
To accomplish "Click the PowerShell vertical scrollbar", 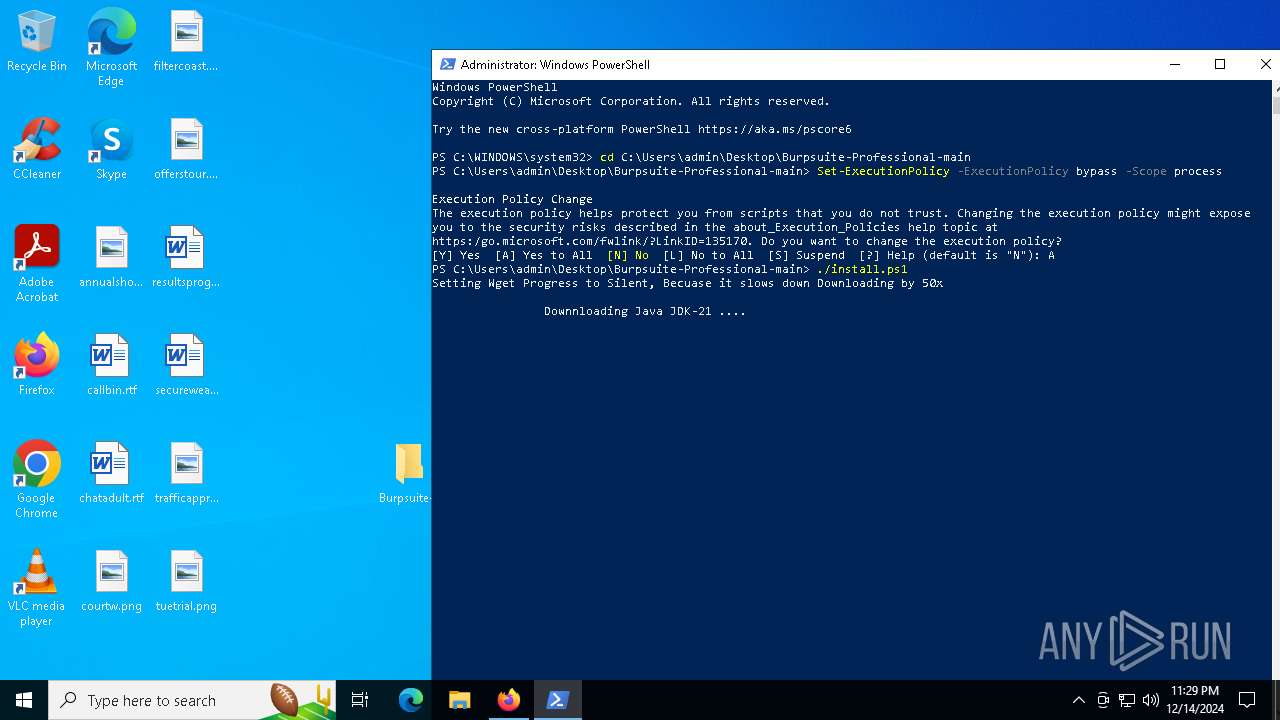I will (x=1275, y=380).
